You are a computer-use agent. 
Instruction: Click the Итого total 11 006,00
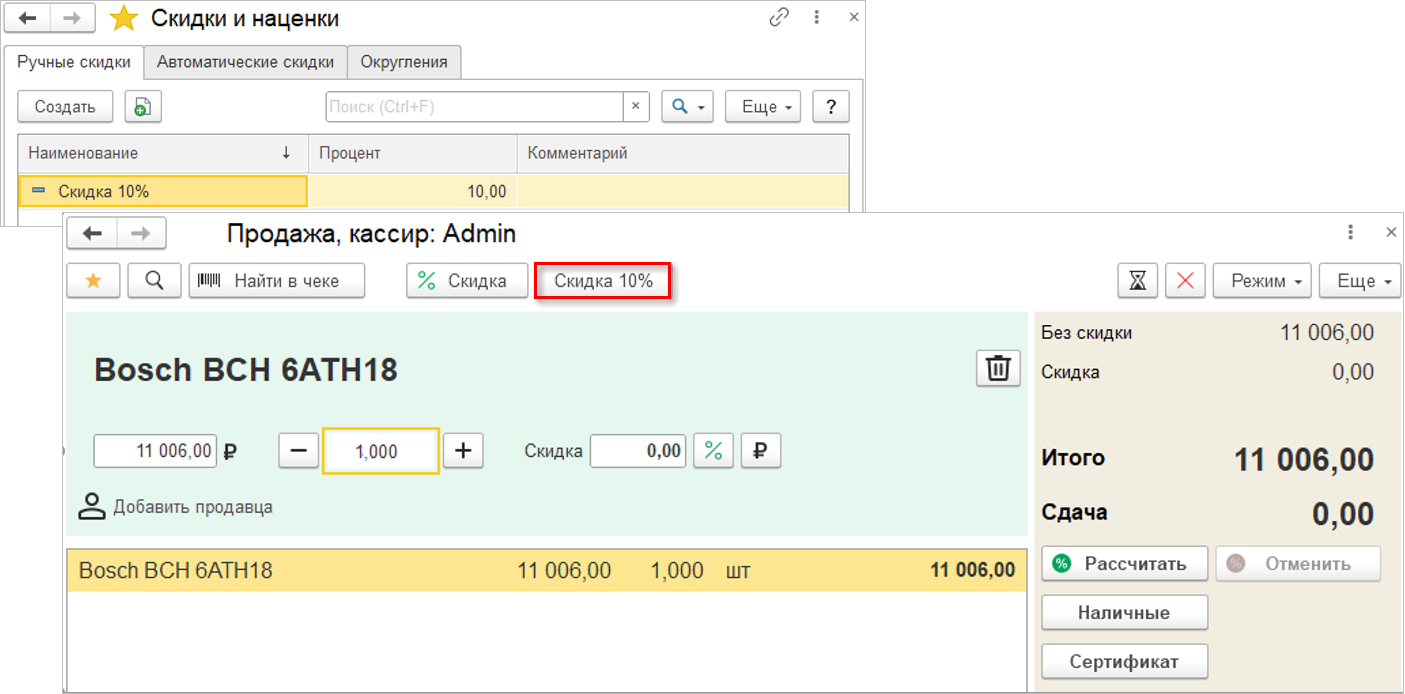pyautogui.click(x=1304, y=460)
